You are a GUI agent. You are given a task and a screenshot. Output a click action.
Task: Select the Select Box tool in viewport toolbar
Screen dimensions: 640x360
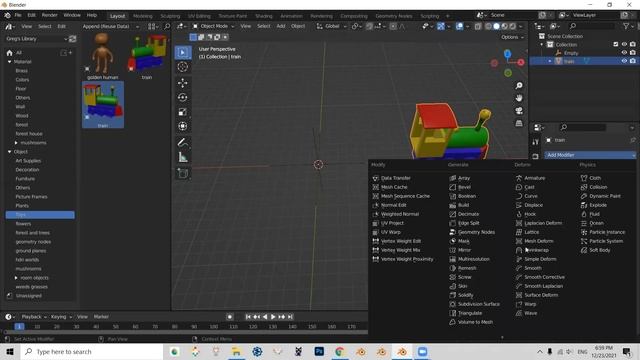[183, 53]
